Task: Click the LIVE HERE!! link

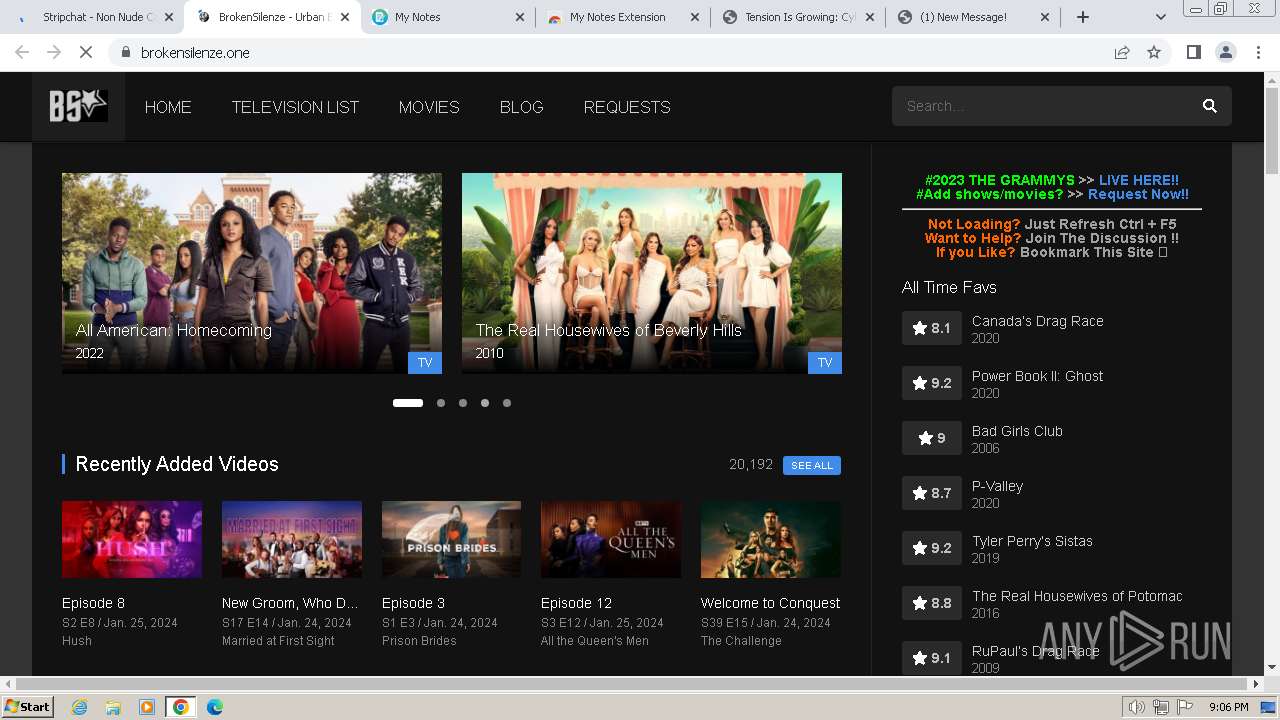Action: [1138, 180]
